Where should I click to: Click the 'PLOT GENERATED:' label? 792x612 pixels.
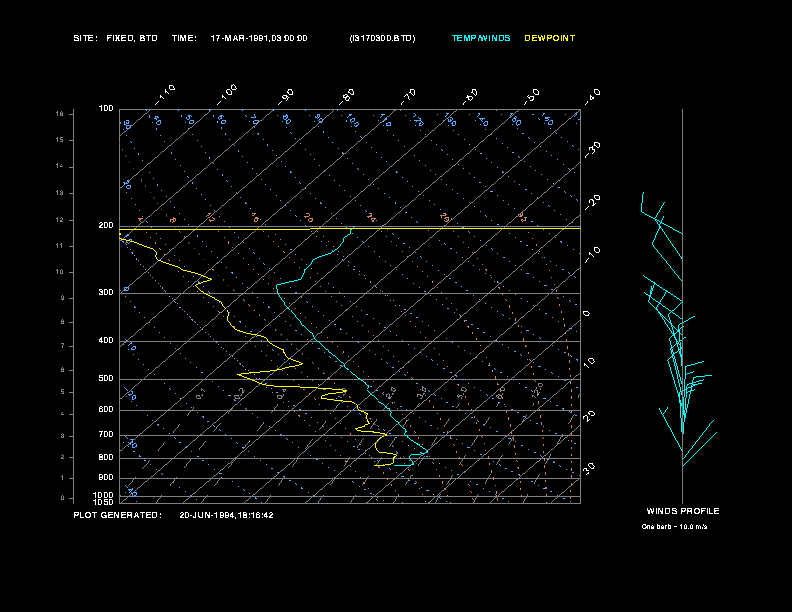pyautogui.click(x=118, y=515)
